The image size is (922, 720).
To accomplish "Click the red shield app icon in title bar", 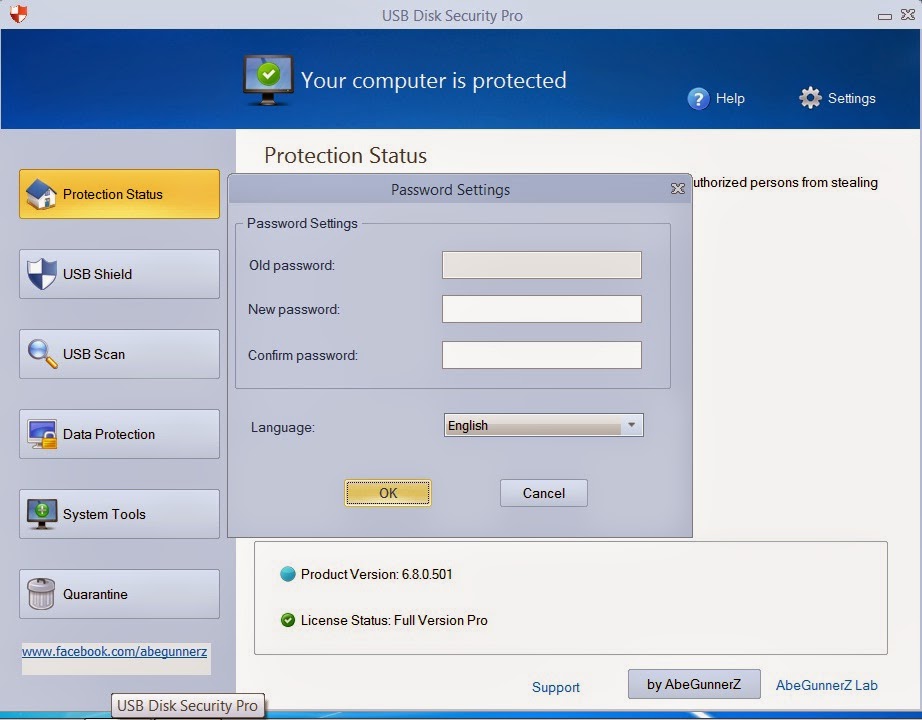I will click(18, 14).
